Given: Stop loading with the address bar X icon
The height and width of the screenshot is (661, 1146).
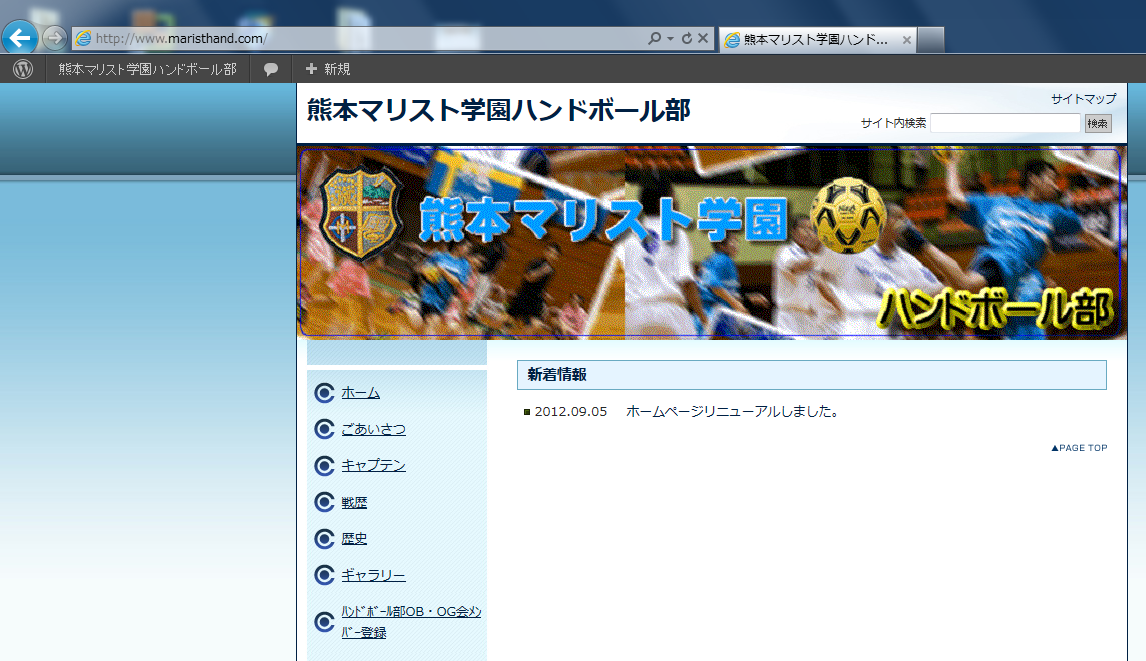Looking at the screenshot, I should click(702, 38).
